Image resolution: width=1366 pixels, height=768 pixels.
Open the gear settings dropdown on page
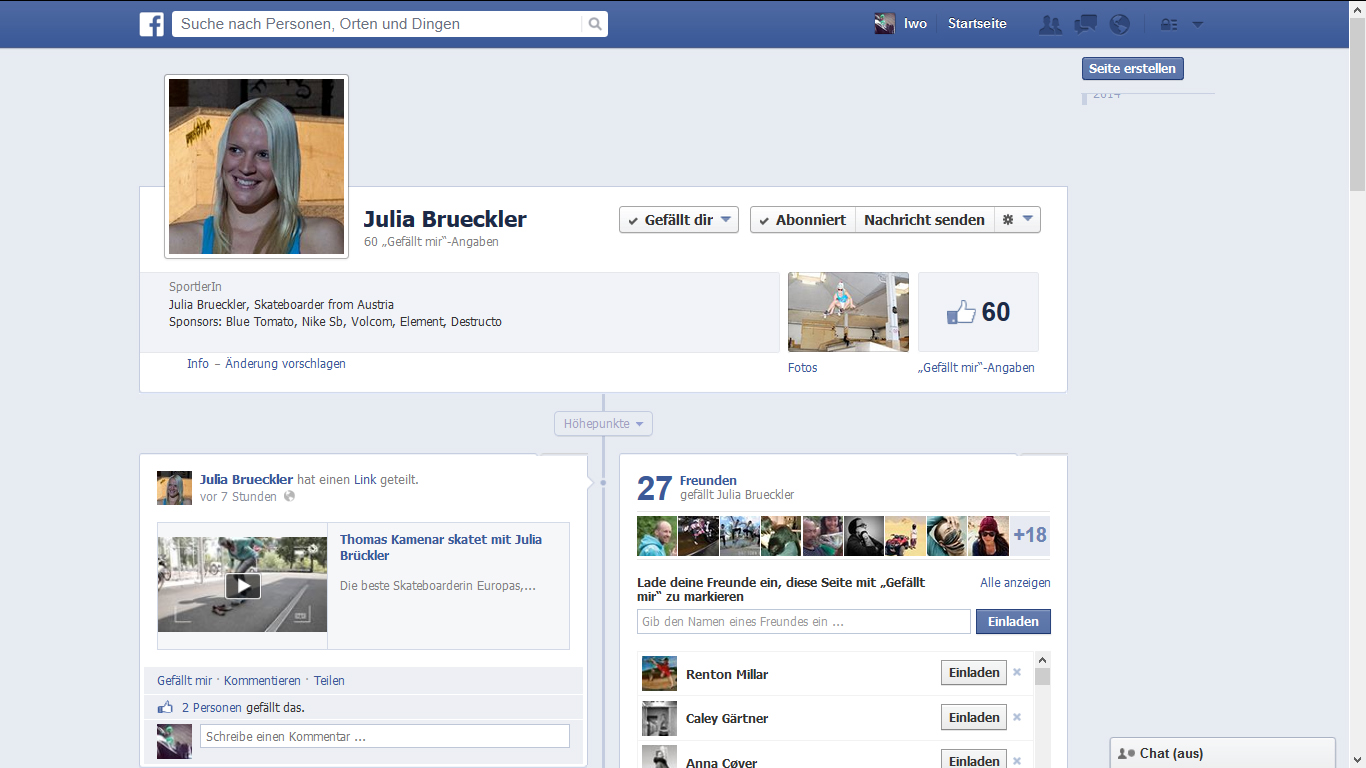1017,220
